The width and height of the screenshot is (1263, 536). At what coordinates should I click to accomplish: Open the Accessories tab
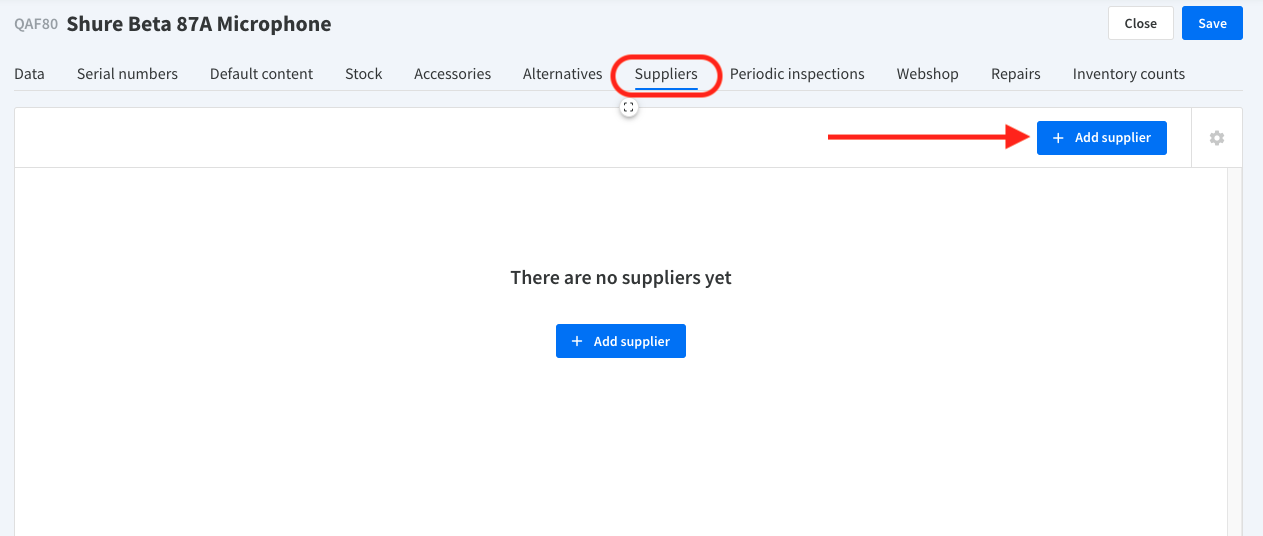[452, 74]
